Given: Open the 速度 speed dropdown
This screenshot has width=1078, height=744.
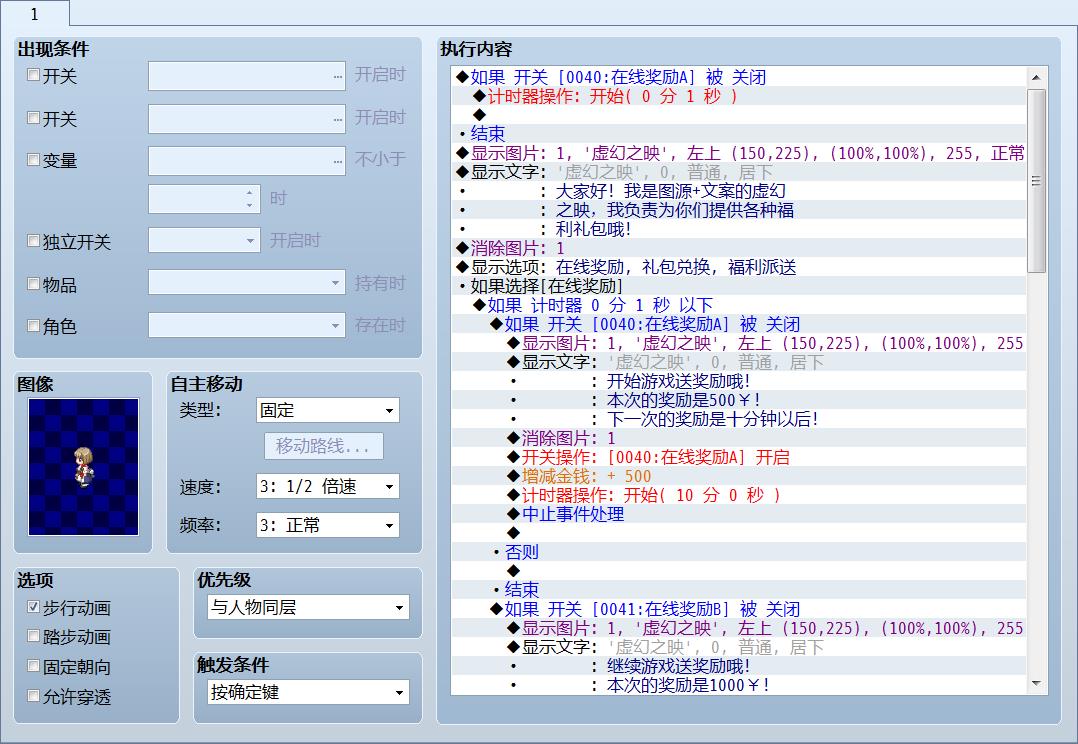Looking at the screenshot, I should [x=327, y=487].
